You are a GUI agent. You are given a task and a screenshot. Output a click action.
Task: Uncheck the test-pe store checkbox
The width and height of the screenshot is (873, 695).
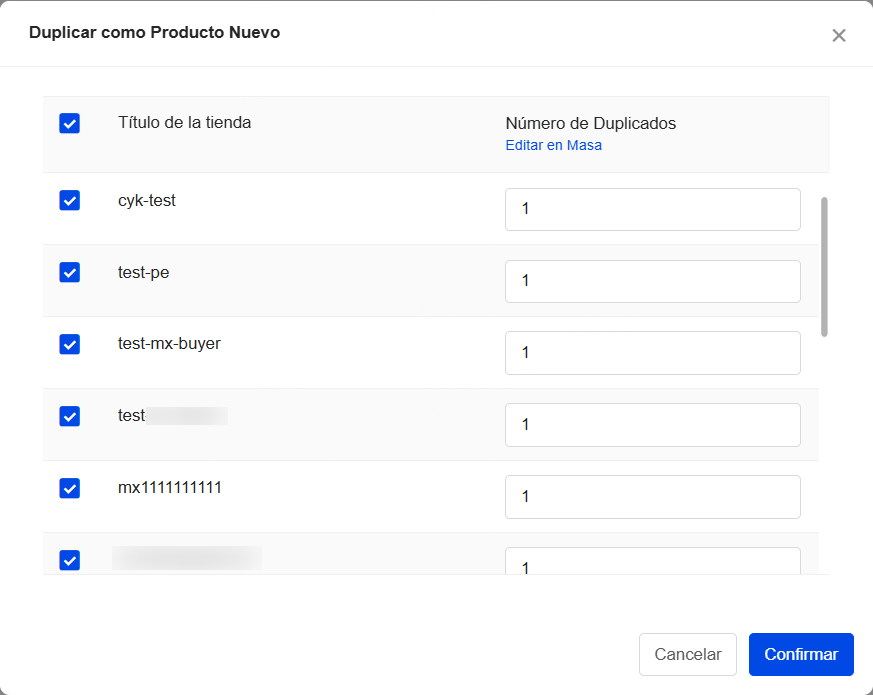[70, 272]
